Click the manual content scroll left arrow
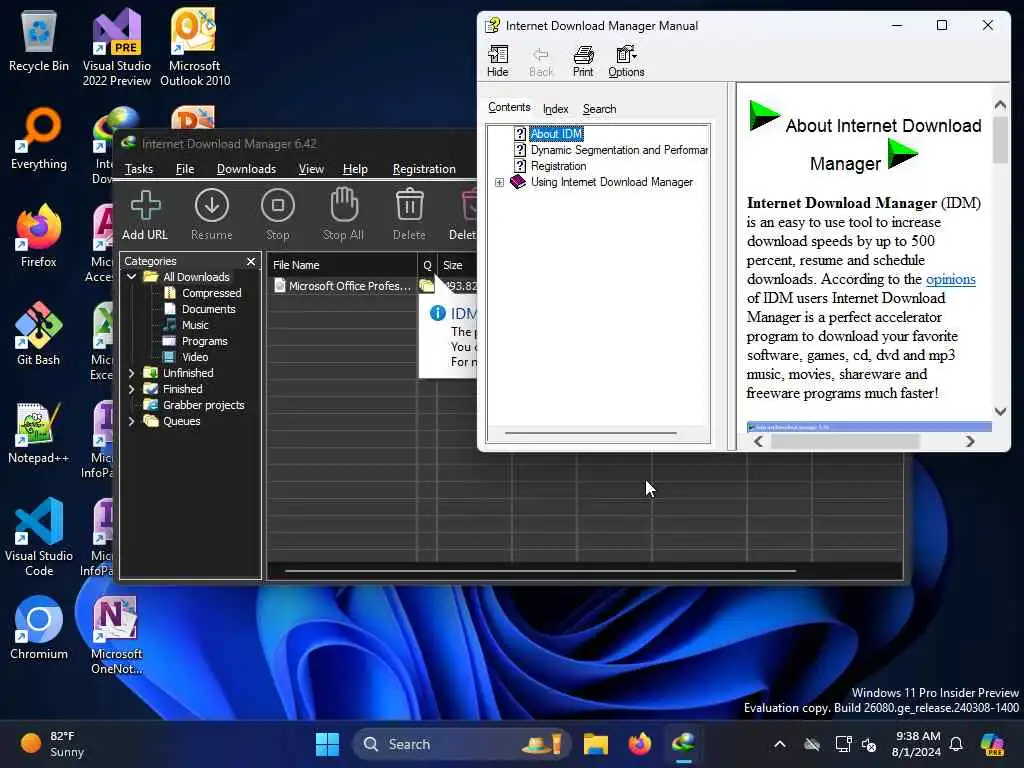The width and height of the screenshot is (1024, 768). click(x=758, y=441)
